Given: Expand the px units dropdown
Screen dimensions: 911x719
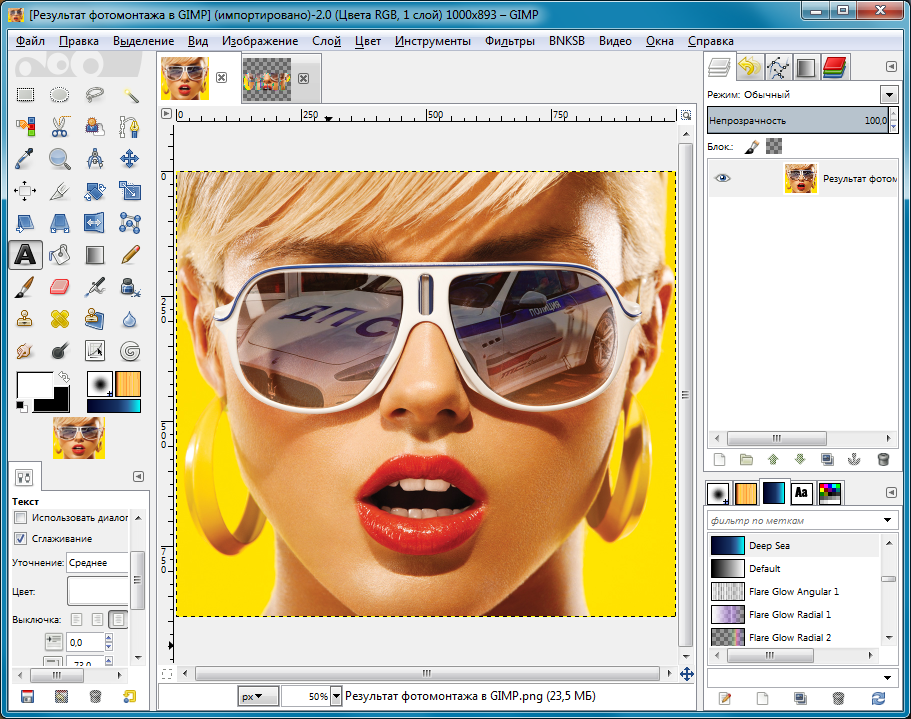Looking at the screenshot, I should pos(258,696).
